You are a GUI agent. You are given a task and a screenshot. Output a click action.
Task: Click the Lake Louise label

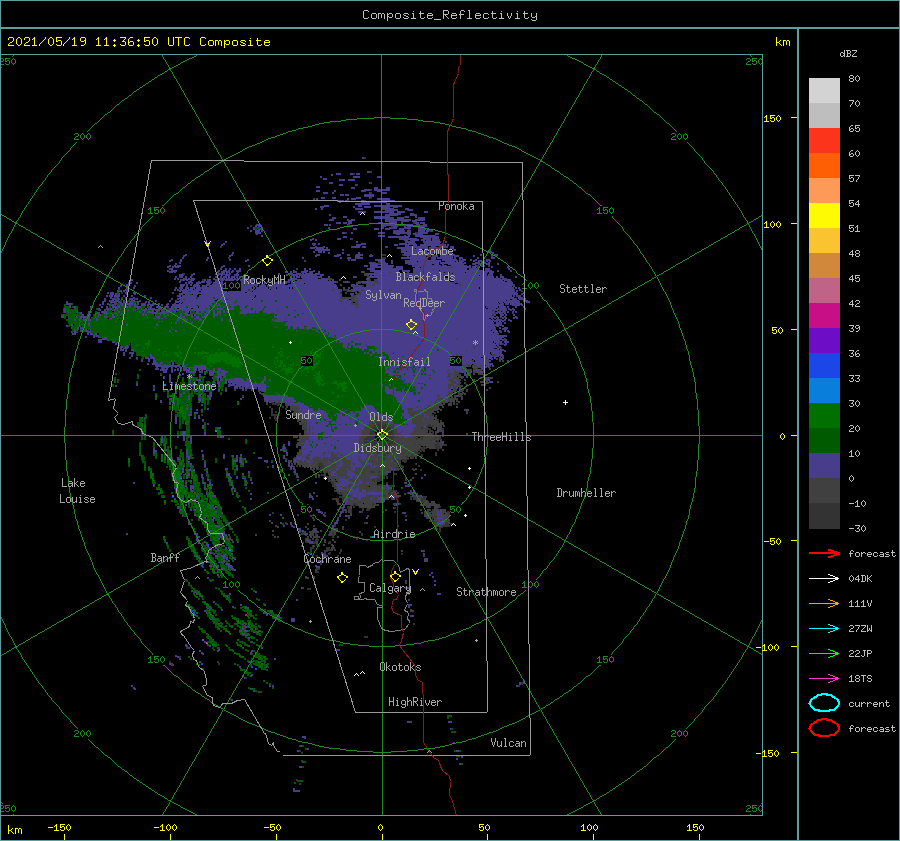(x=77, y=491)
